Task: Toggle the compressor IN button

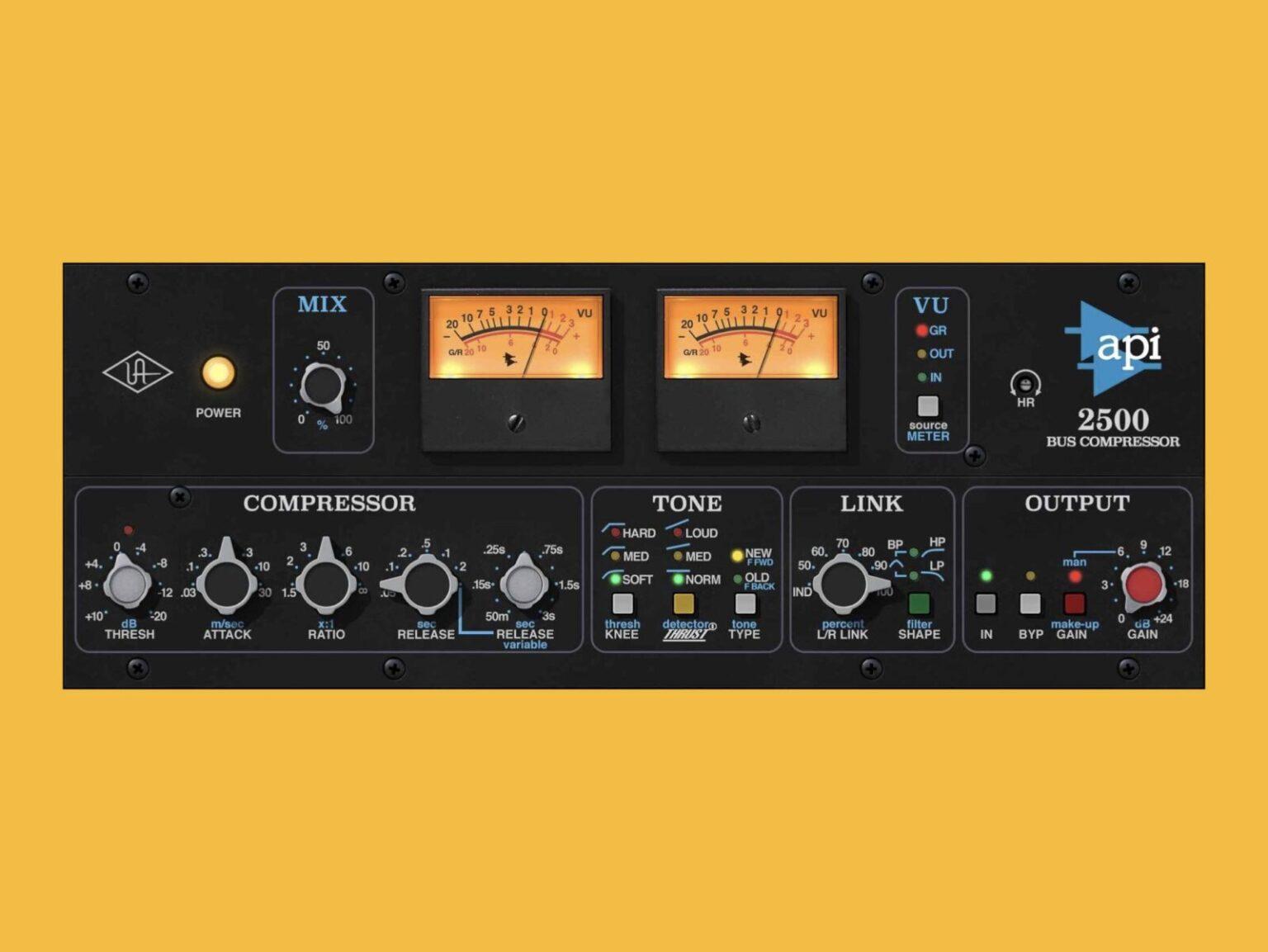Action: point(985,604)
